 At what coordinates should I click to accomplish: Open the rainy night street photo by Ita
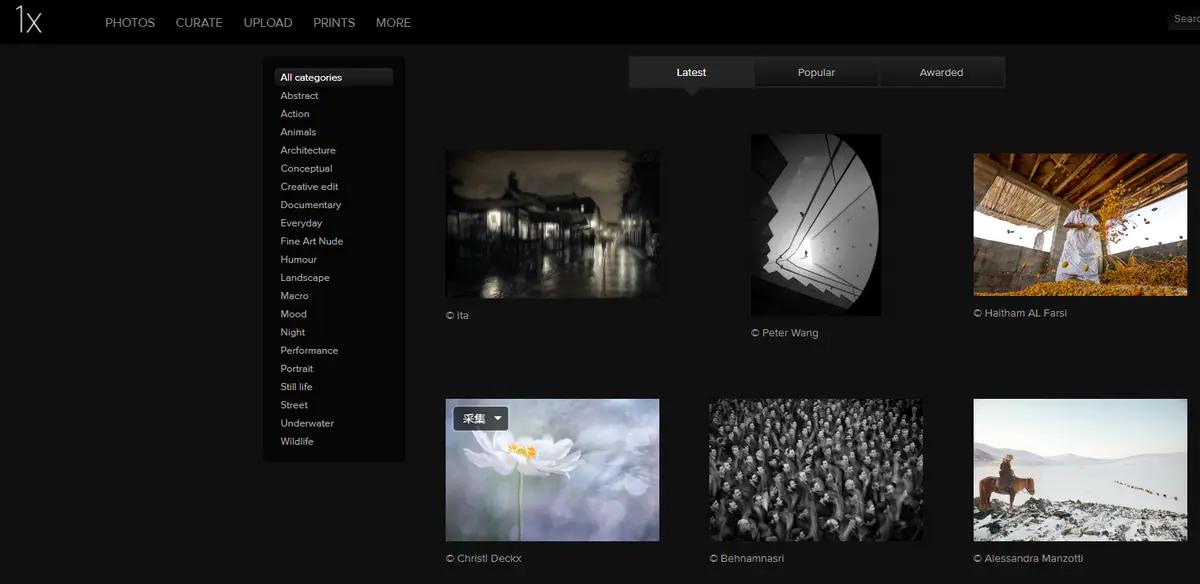(x=552, y=224)
